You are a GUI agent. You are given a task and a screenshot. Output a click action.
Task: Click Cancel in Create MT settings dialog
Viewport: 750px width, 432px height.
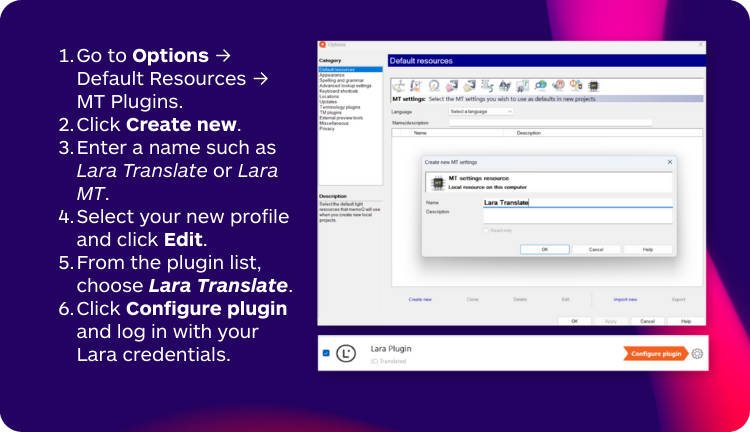coord(596,249)
